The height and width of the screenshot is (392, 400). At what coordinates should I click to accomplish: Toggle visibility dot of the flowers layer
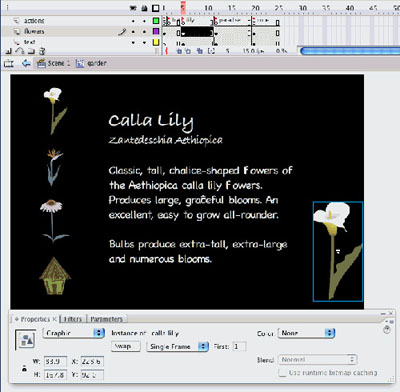point(133,32)
